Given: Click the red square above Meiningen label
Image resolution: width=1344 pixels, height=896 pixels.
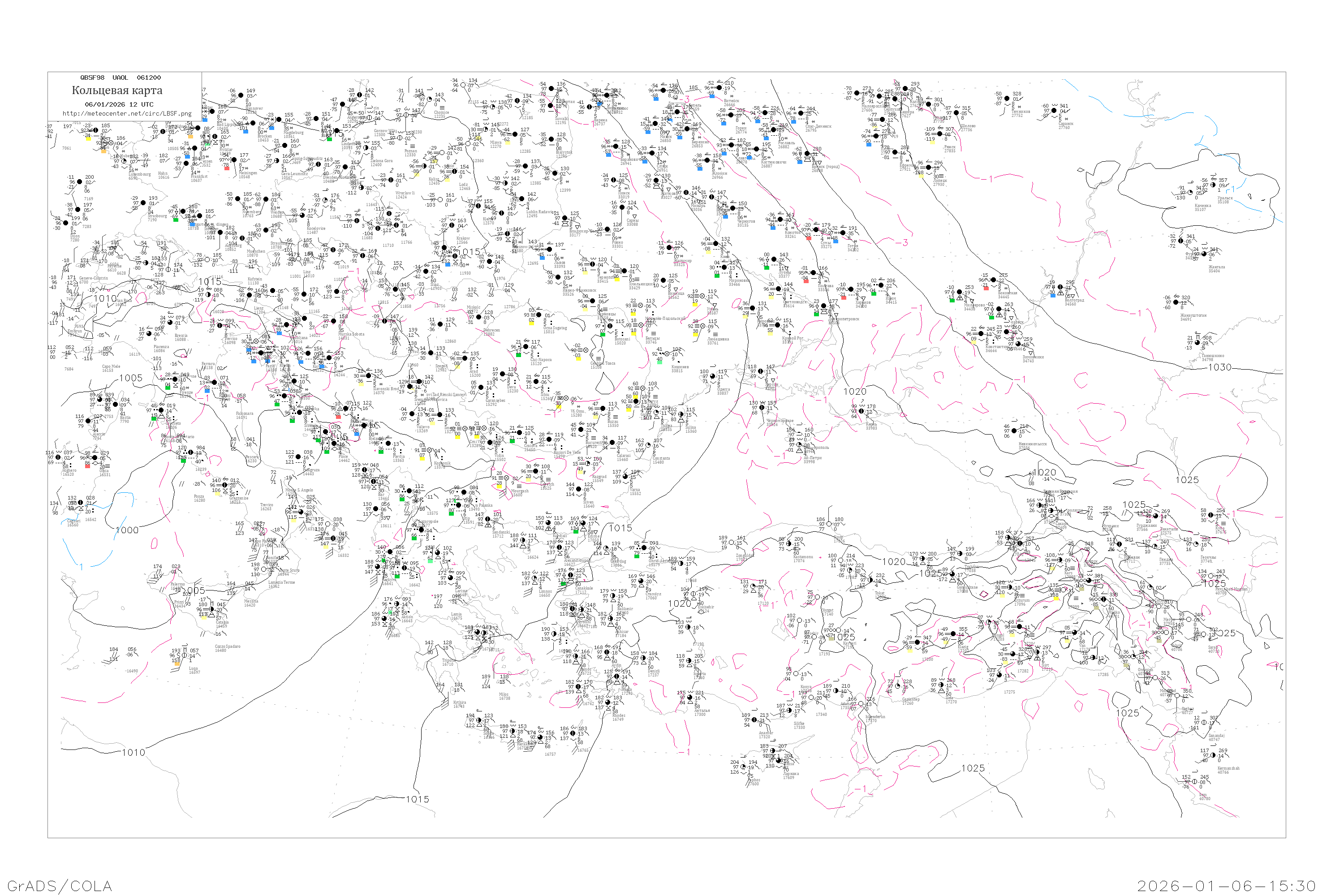Looking at the screenshot, I should pyautogui.click(x=227, y=168).
